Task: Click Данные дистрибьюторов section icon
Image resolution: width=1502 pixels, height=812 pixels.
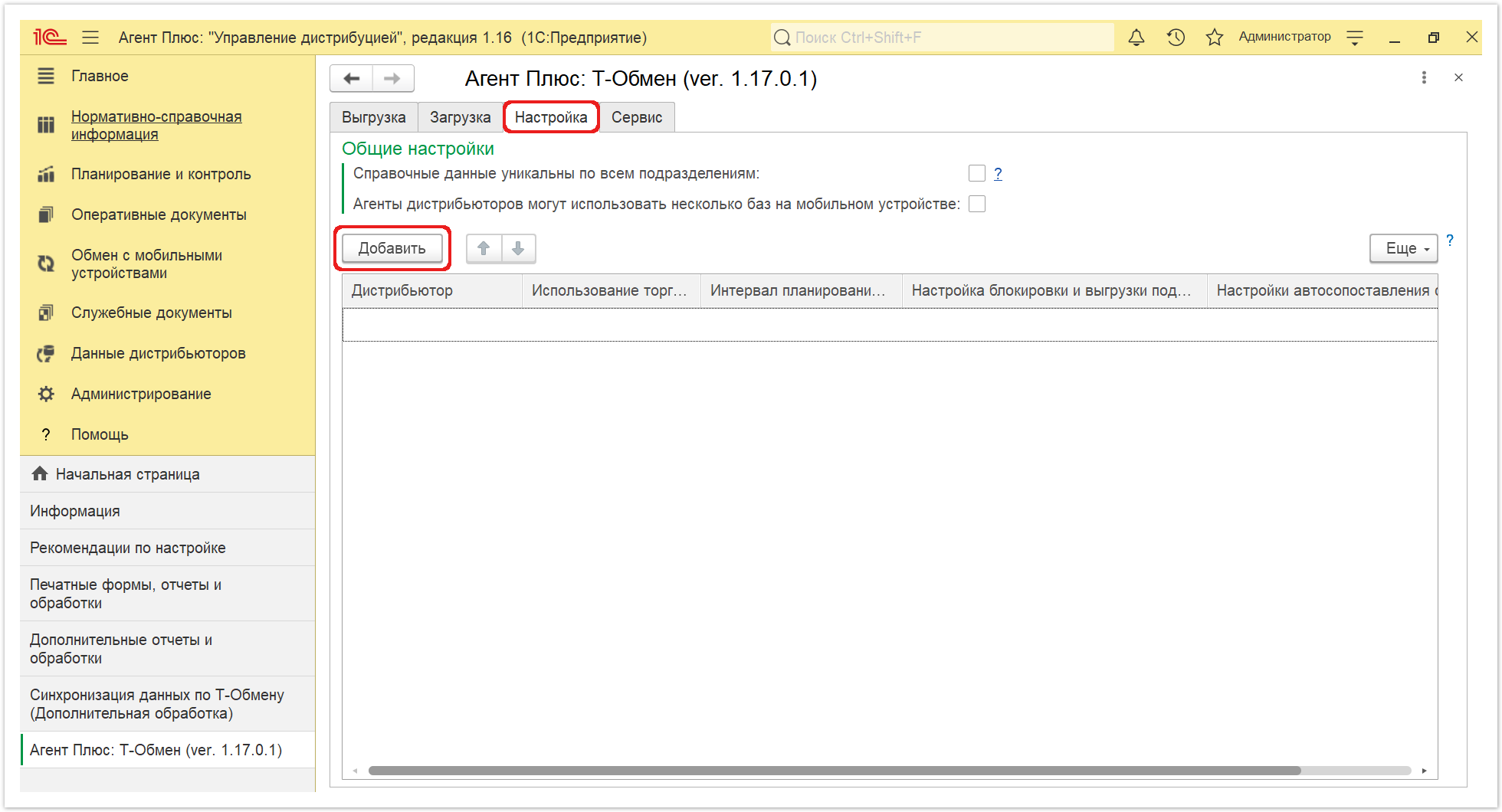Action: [46, 353]
